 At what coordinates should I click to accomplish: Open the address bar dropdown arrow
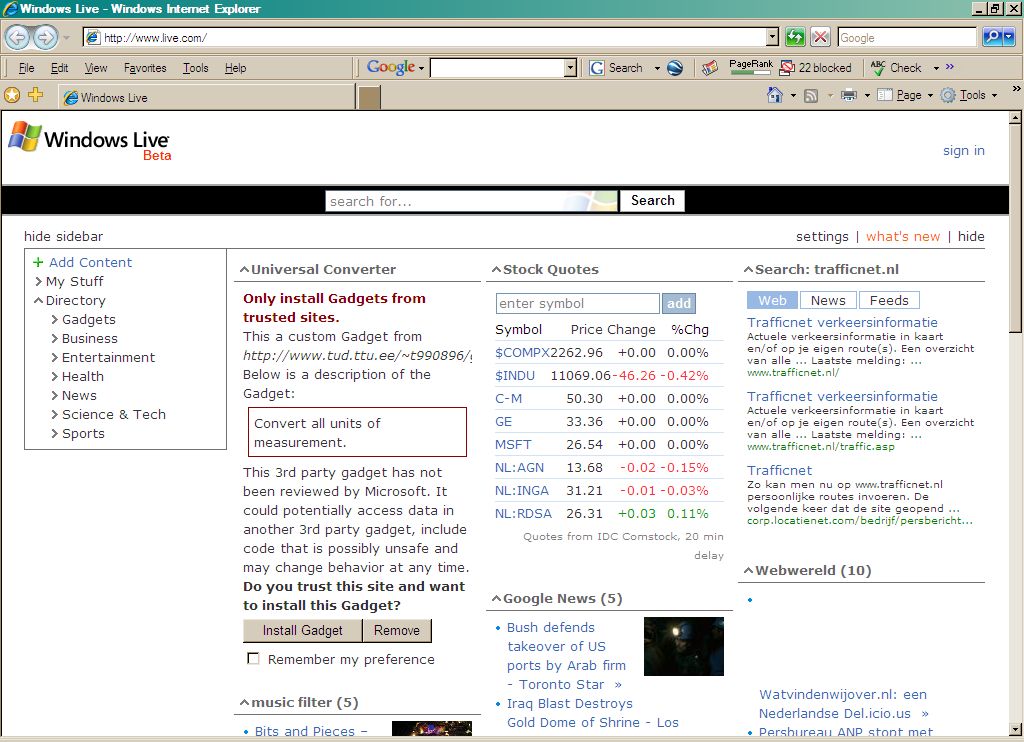[772, 37]
